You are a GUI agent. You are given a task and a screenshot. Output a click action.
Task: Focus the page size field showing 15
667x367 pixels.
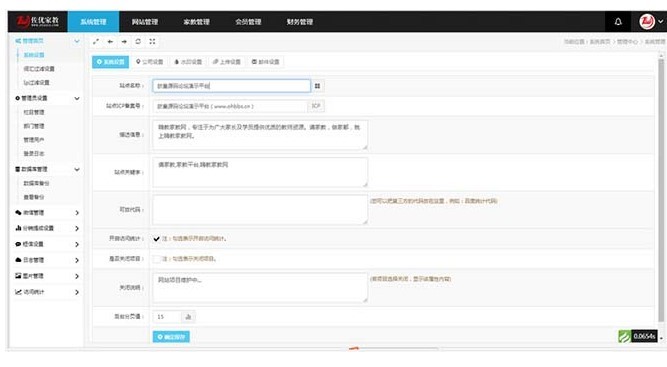tap(167, 317)
